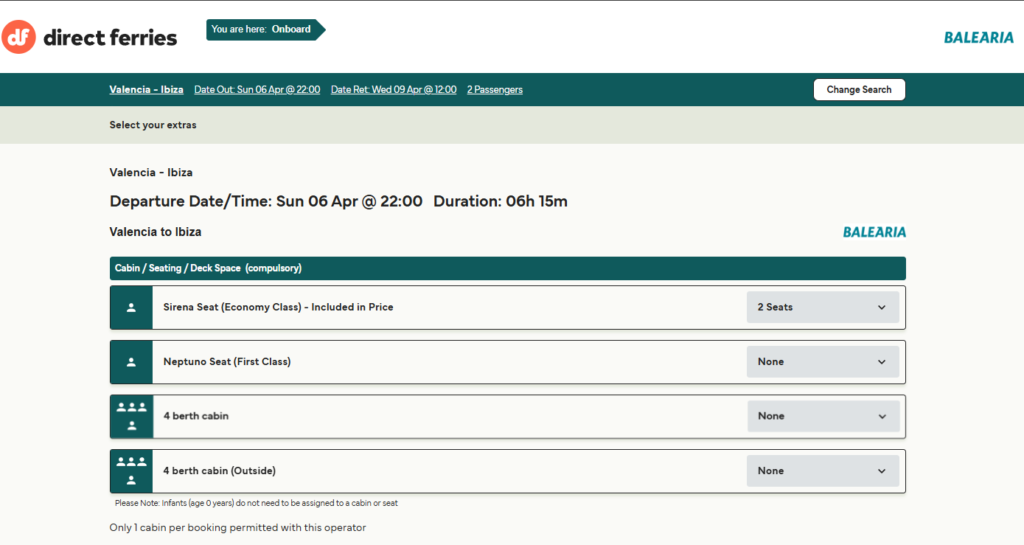
Task: Click the Balearia logo in the header
Action: tap(978, 38)
